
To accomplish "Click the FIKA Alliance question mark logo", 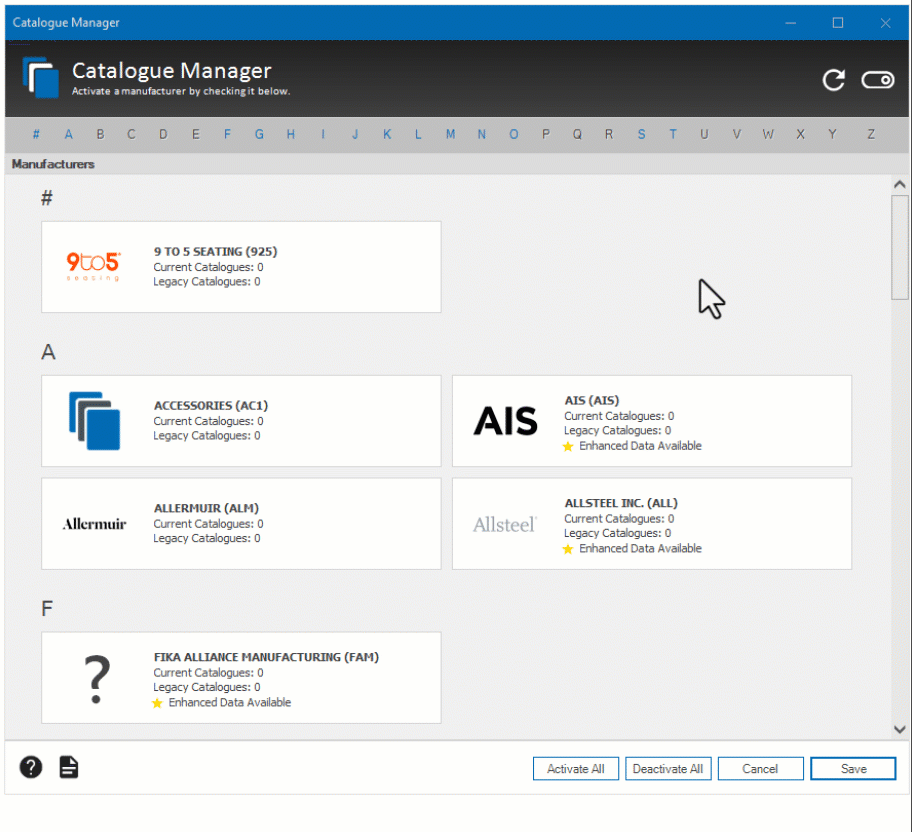I will click(x=96, y=678).
